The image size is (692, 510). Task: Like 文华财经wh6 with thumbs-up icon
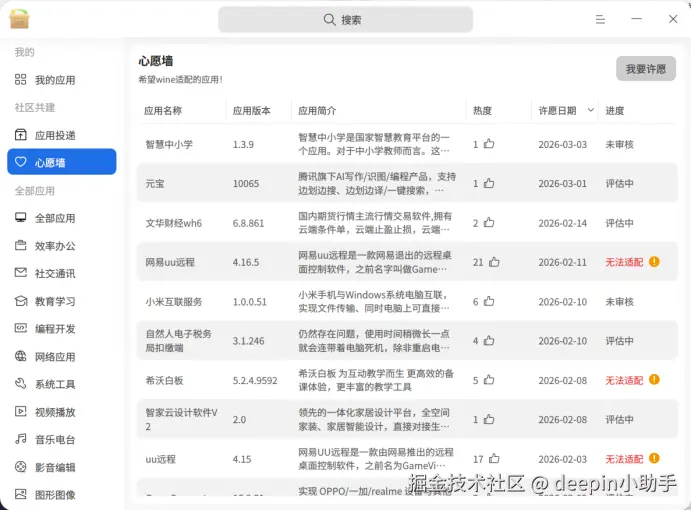click(489, 222)
